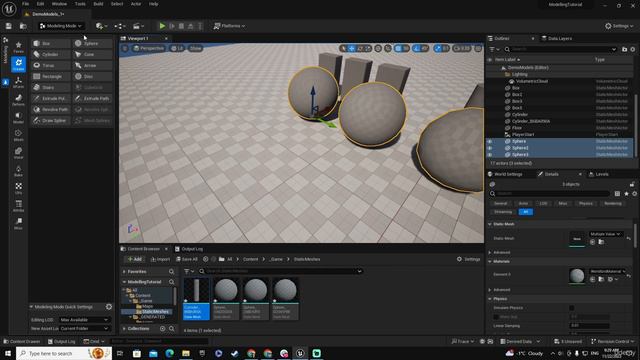Open the Platforms dropdown

(229, 26)
